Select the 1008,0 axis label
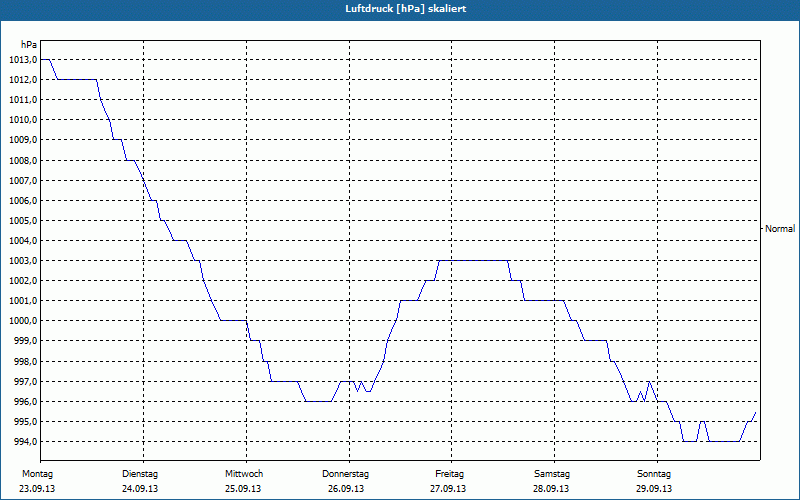 click(x=23, y=161)
